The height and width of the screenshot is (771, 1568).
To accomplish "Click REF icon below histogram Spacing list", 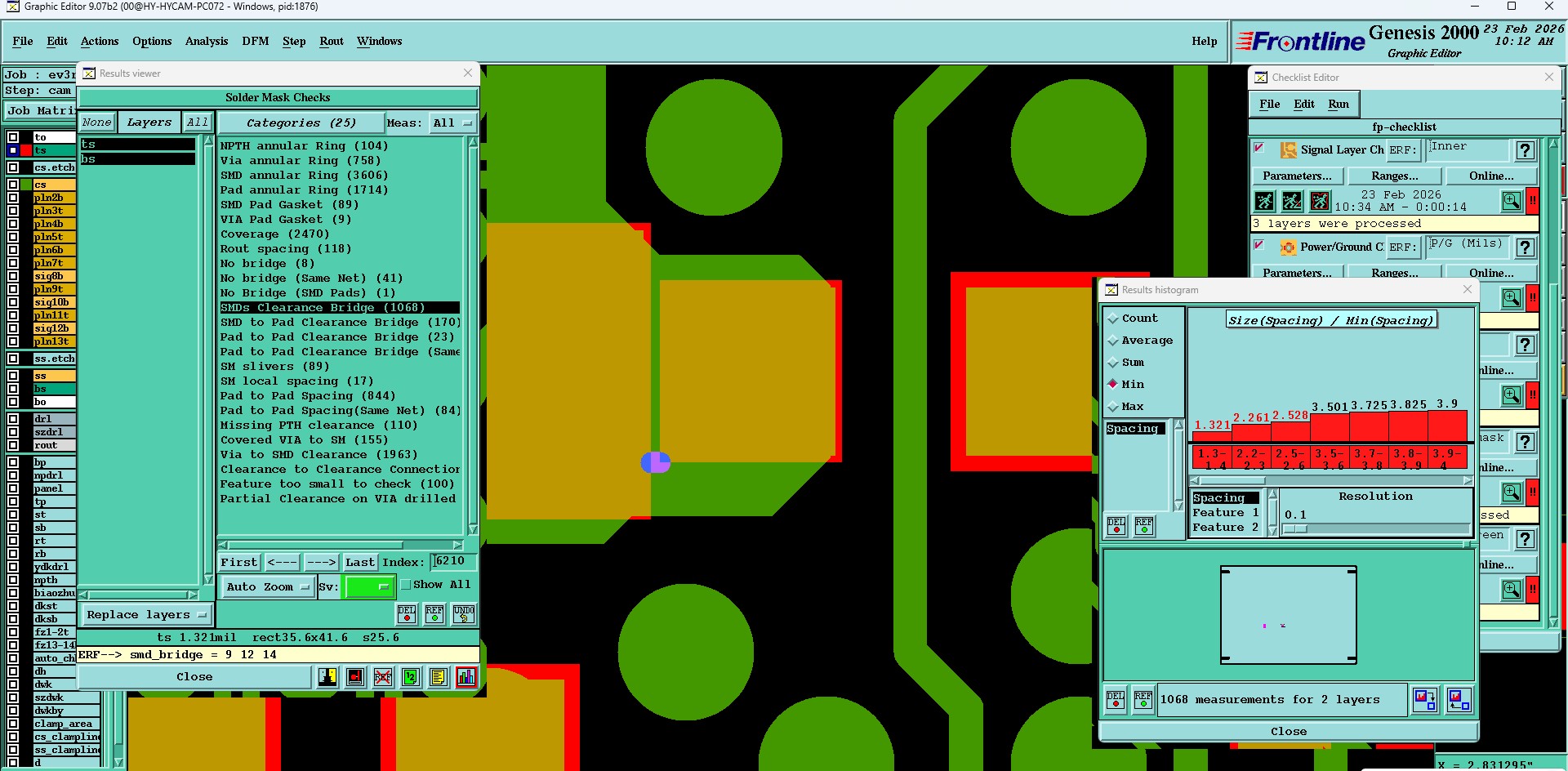I will pyautogui.click(x=1144, y=526).
